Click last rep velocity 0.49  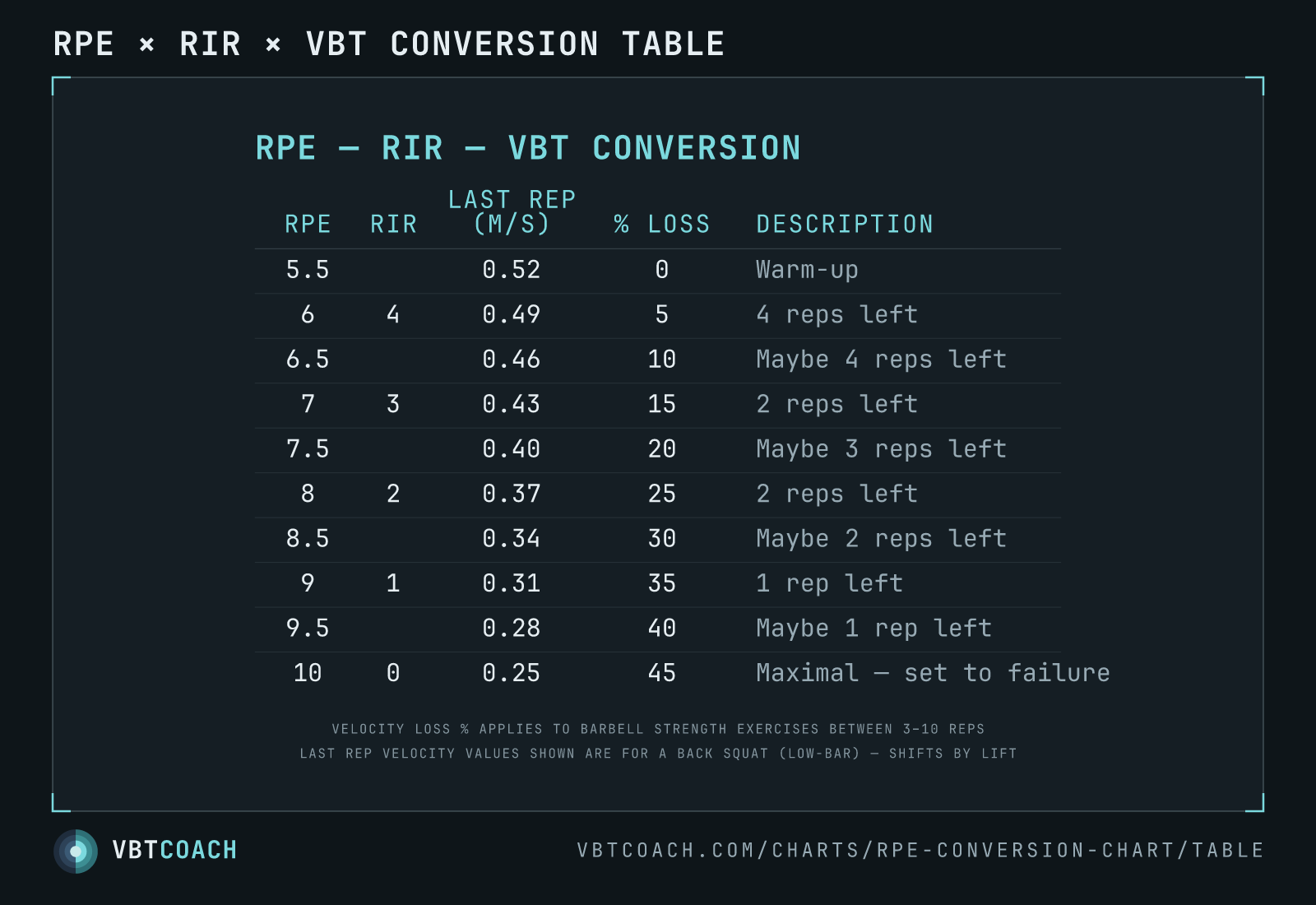(x=512, y=314)
